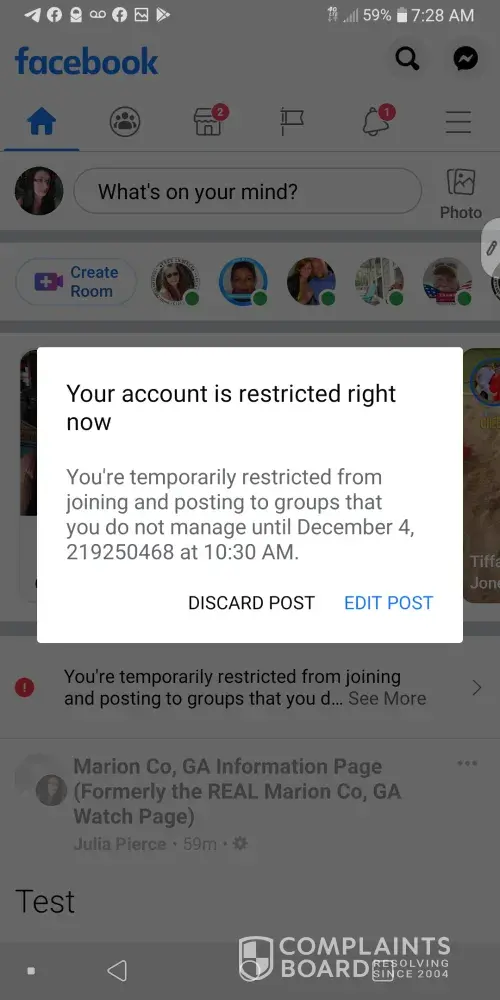Image resolution: width=500 pixels, height=1000 pixels.
Task: Open the Pages flag icon
Action: [292, 121]
